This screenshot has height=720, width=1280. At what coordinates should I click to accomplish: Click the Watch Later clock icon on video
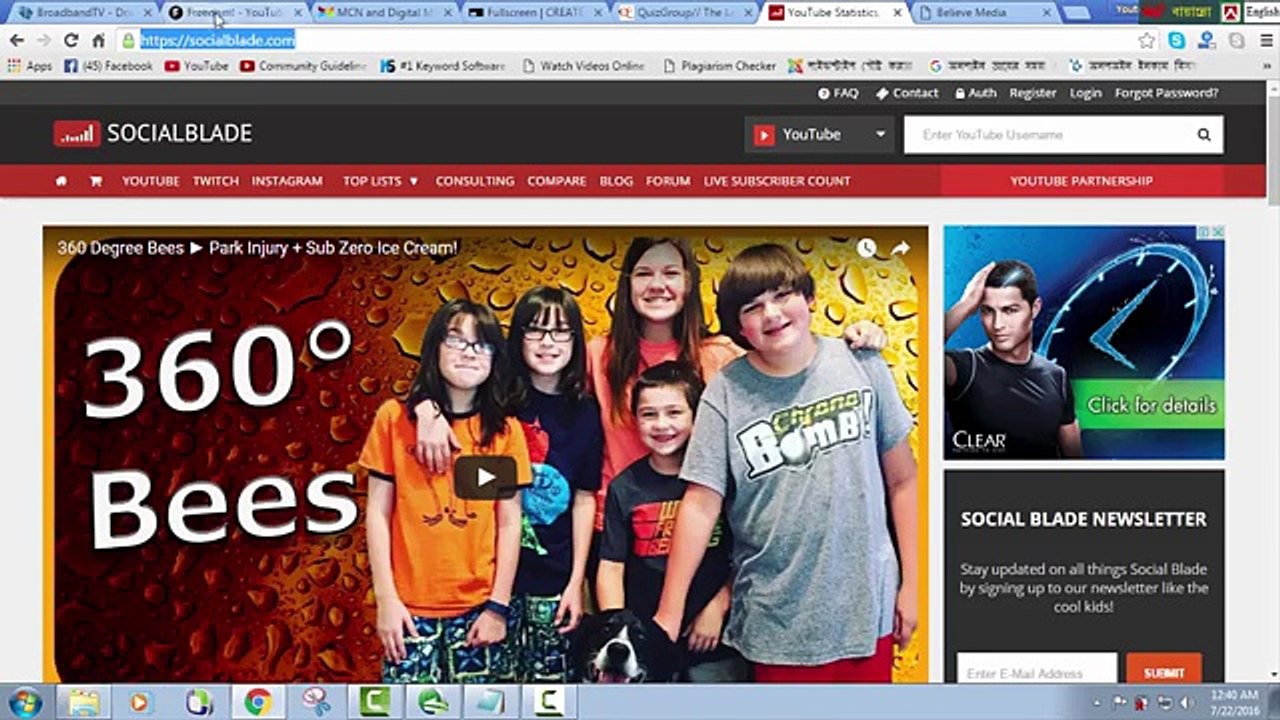point(866,248)
